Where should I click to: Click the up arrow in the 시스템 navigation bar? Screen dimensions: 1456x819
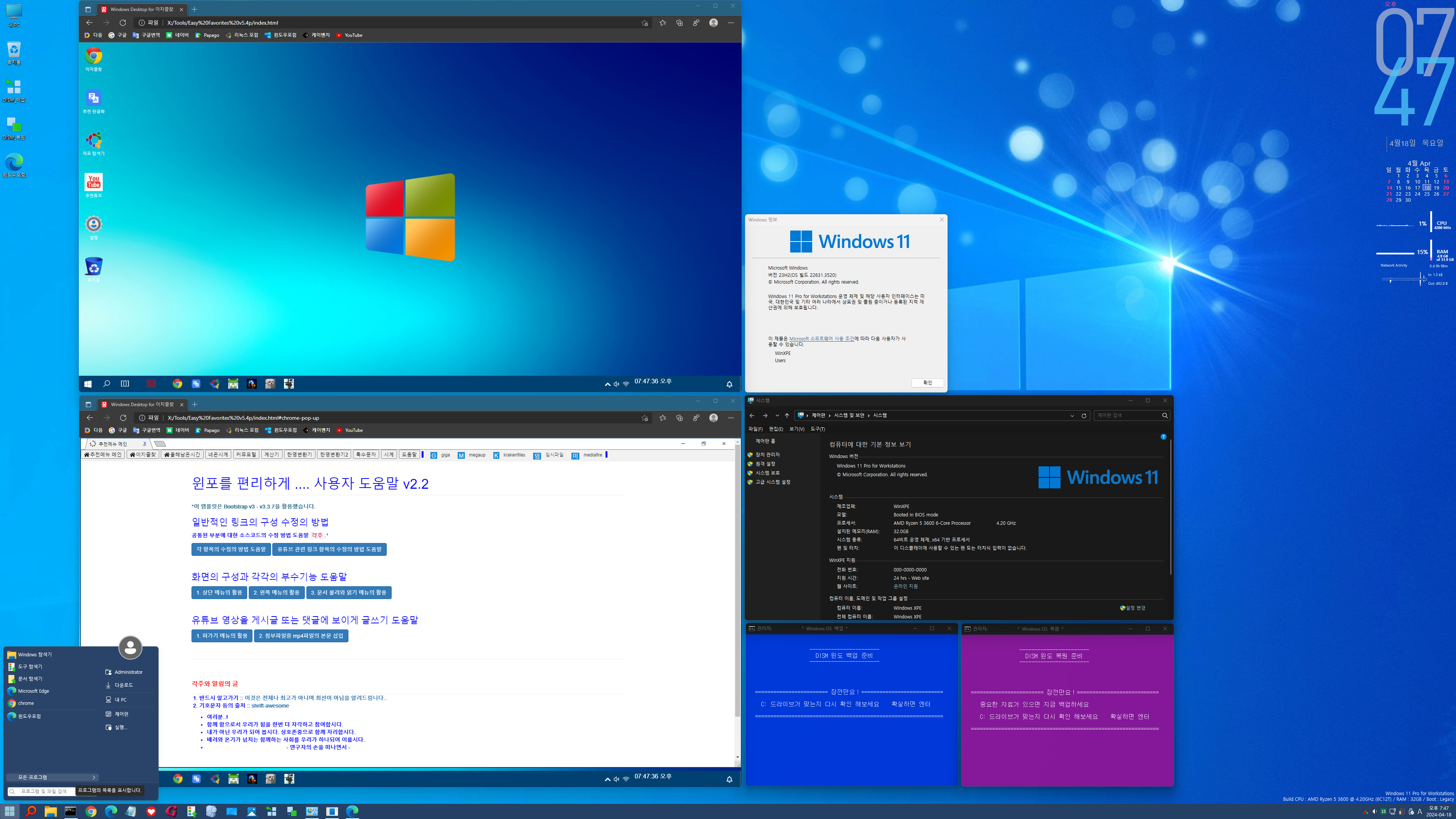(787, 416)
